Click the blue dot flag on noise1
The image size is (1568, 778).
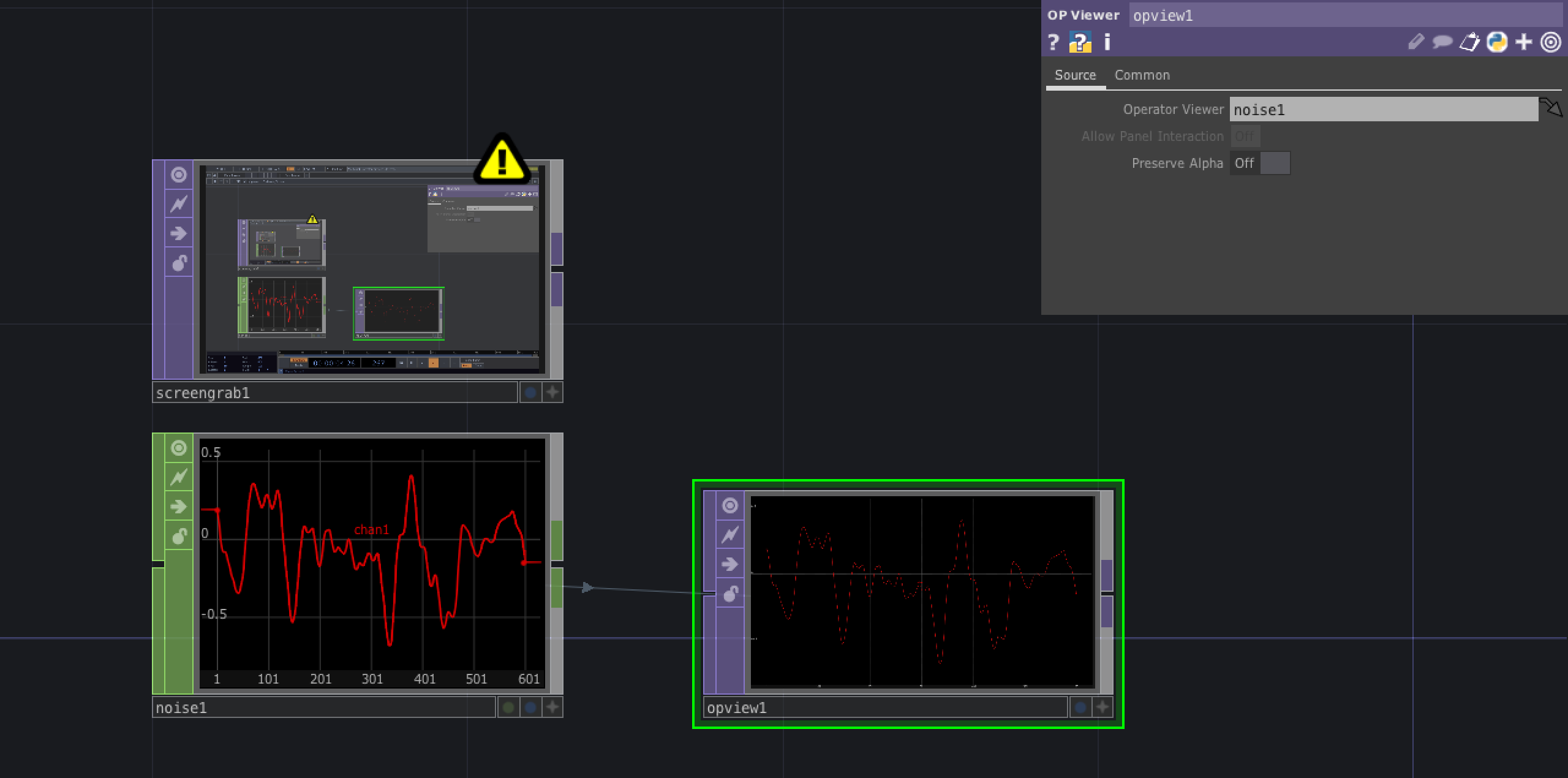530,708
